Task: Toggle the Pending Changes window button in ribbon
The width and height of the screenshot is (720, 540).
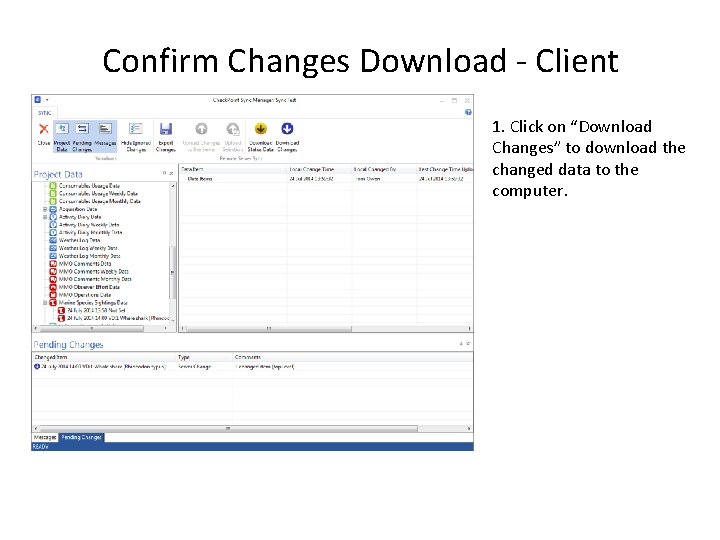Action: pos(82,136)
